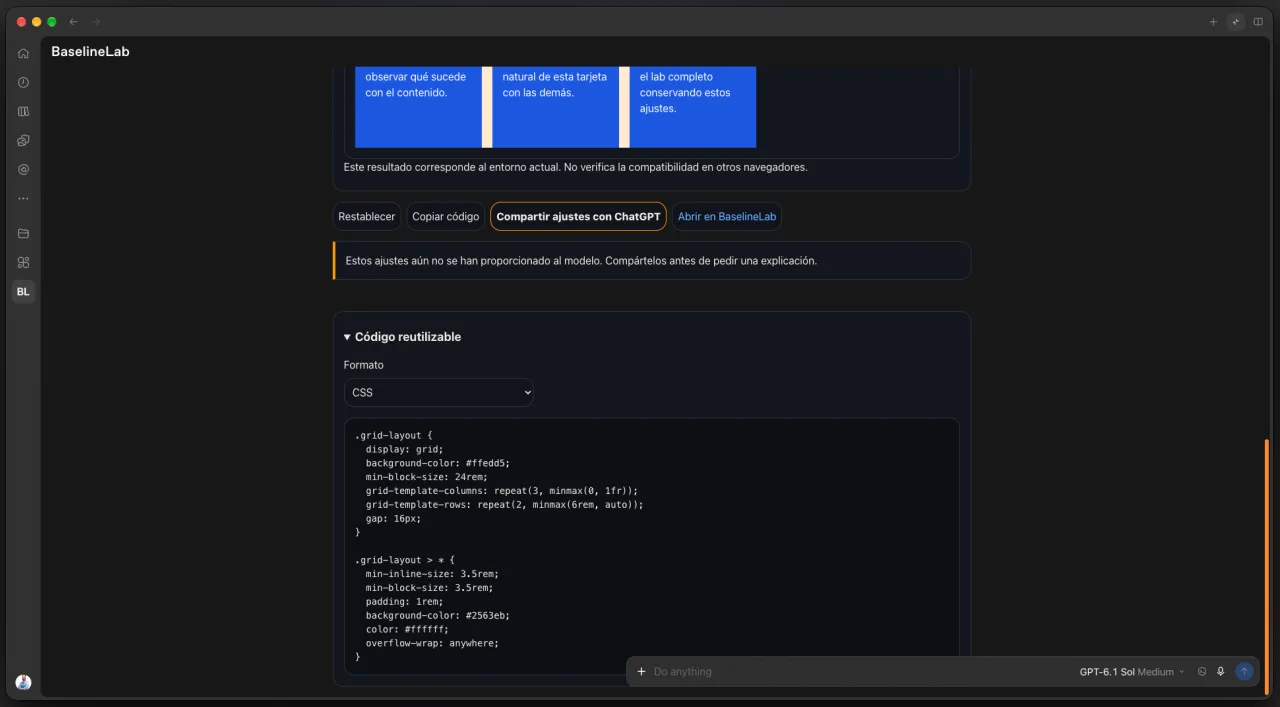Open the Home icon in the sidebar
The height and width of the screenshot is (707, 1280).
coord(23,53)
